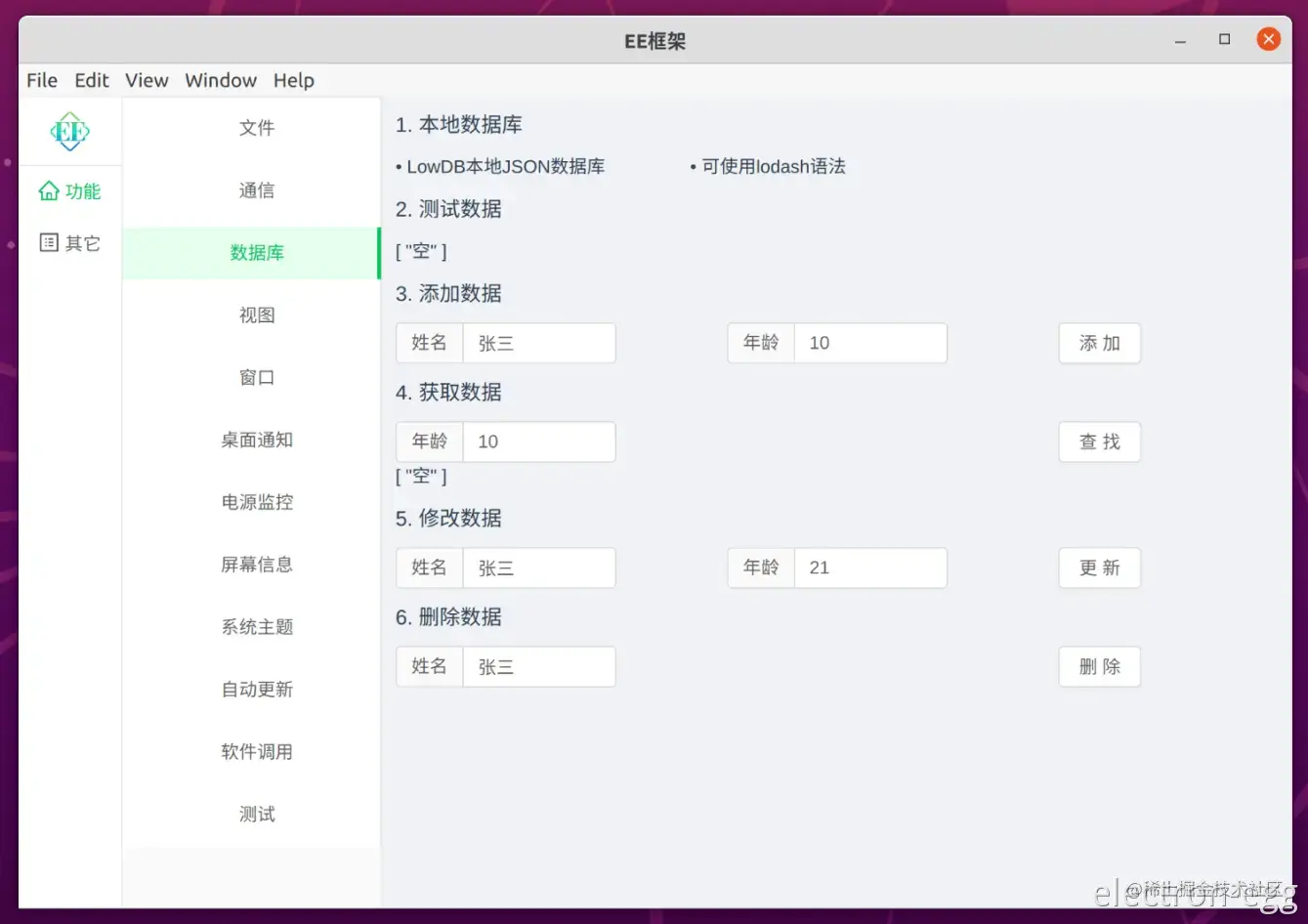The image size is (1308, 924).
Task: Switch to the 系统主题 section
Action: (251, 627)
